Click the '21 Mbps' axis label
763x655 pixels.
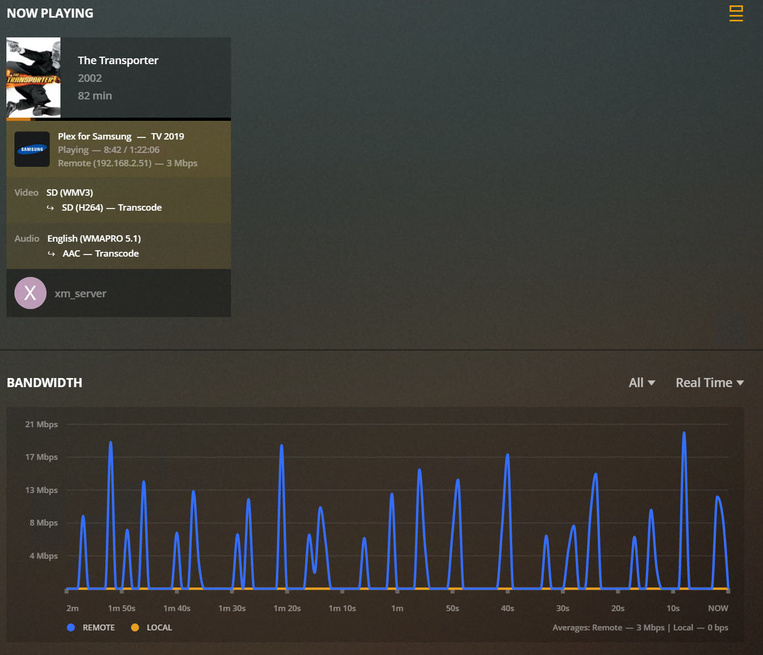pyautogui.click(x=41, y=424)
